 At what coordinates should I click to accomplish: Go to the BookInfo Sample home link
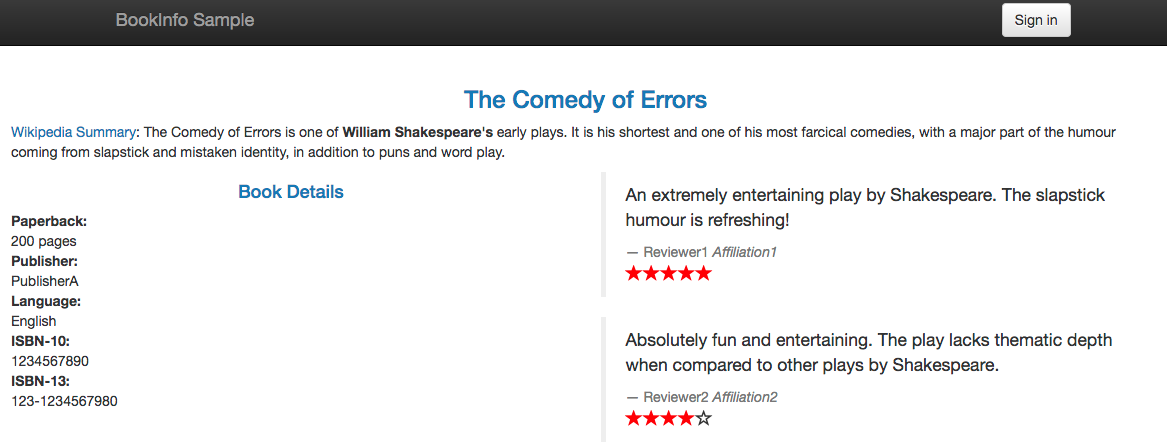click(x=185, y=20)
